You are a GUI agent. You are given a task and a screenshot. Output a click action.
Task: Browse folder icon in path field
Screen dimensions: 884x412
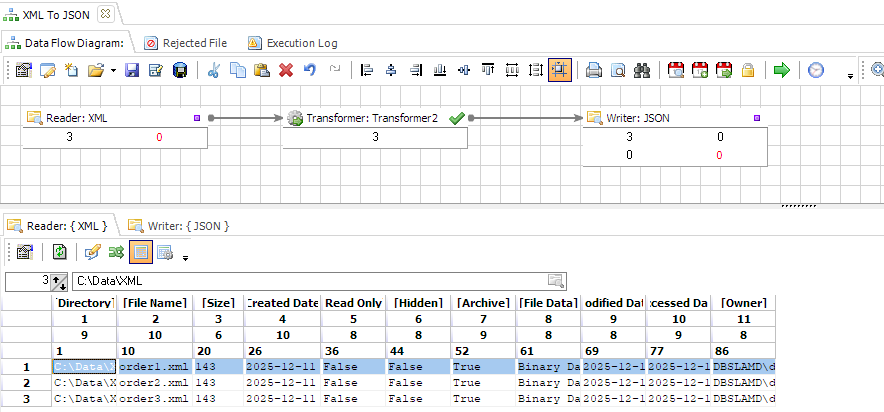click(556, 281)
